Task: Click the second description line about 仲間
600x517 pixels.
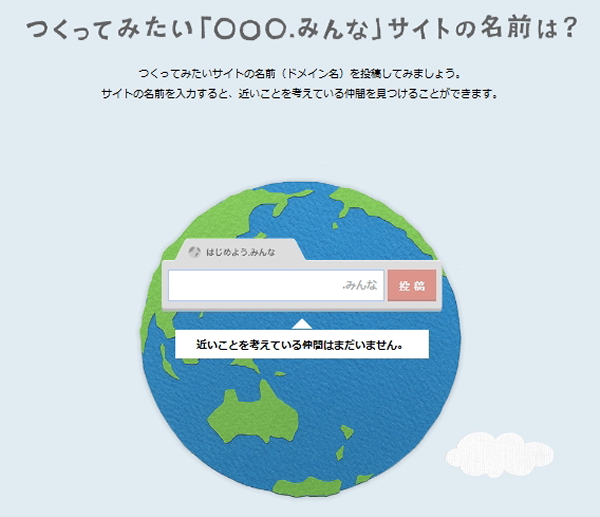Action: (x=300, y=94)
